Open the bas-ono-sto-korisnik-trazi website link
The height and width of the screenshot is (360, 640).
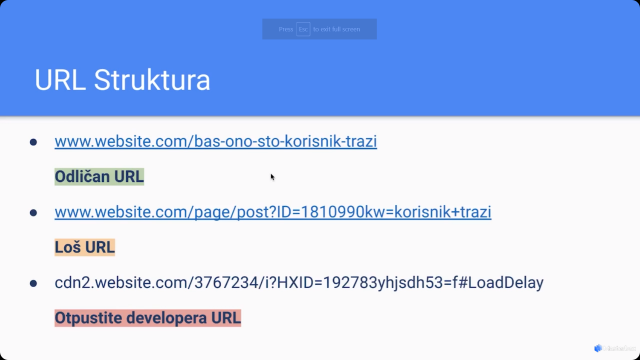[216, 142]
